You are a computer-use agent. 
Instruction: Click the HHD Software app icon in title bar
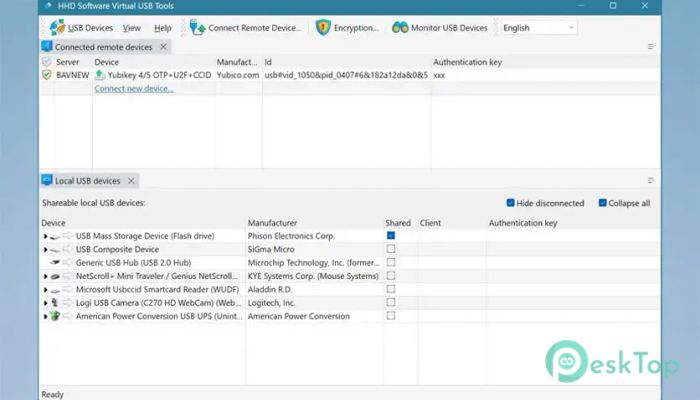click(48, 6)
